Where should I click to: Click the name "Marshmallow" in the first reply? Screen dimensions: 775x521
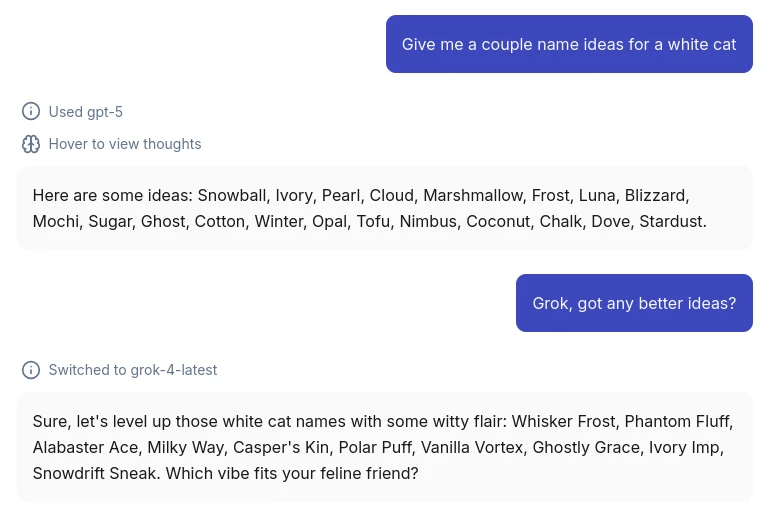click(473, 195)
